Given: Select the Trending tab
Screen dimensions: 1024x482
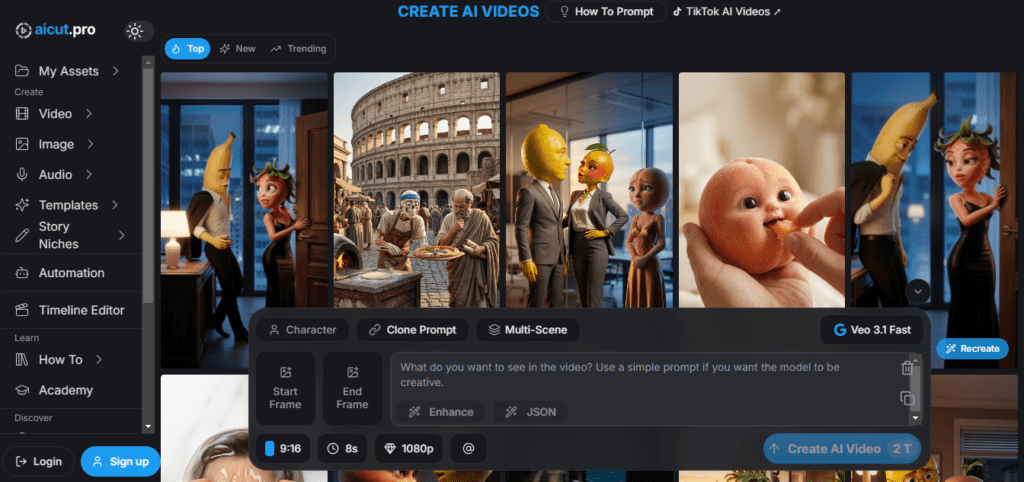Looking at the screenshot, I should [298, 48].
